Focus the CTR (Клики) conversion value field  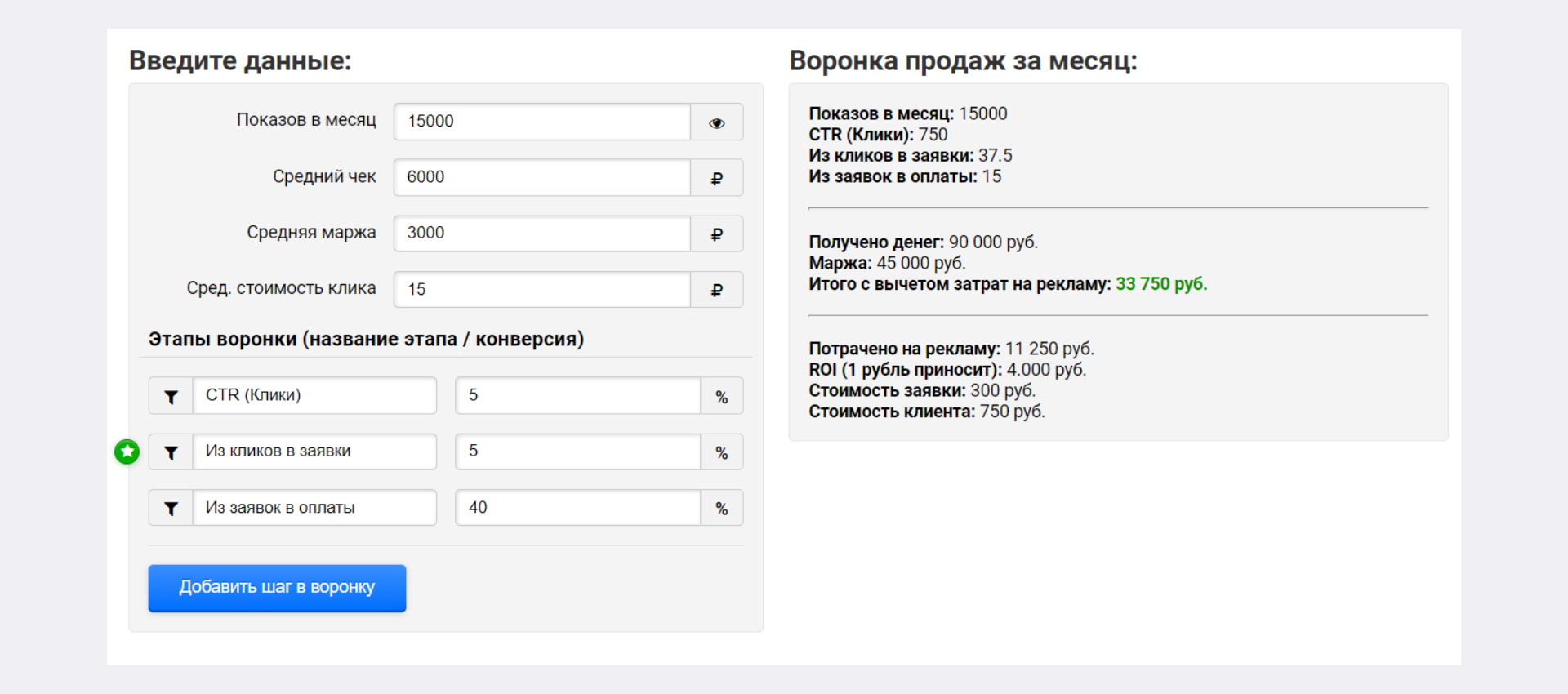578,395
